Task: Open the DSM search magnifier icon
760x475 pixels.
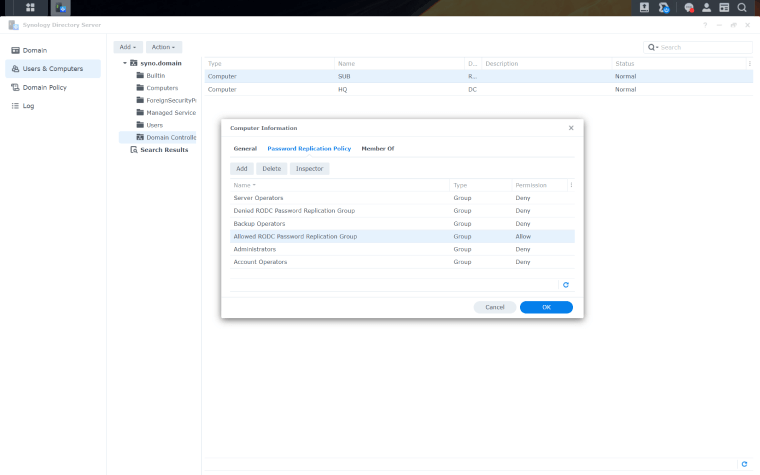Action: tap(742, 8)
